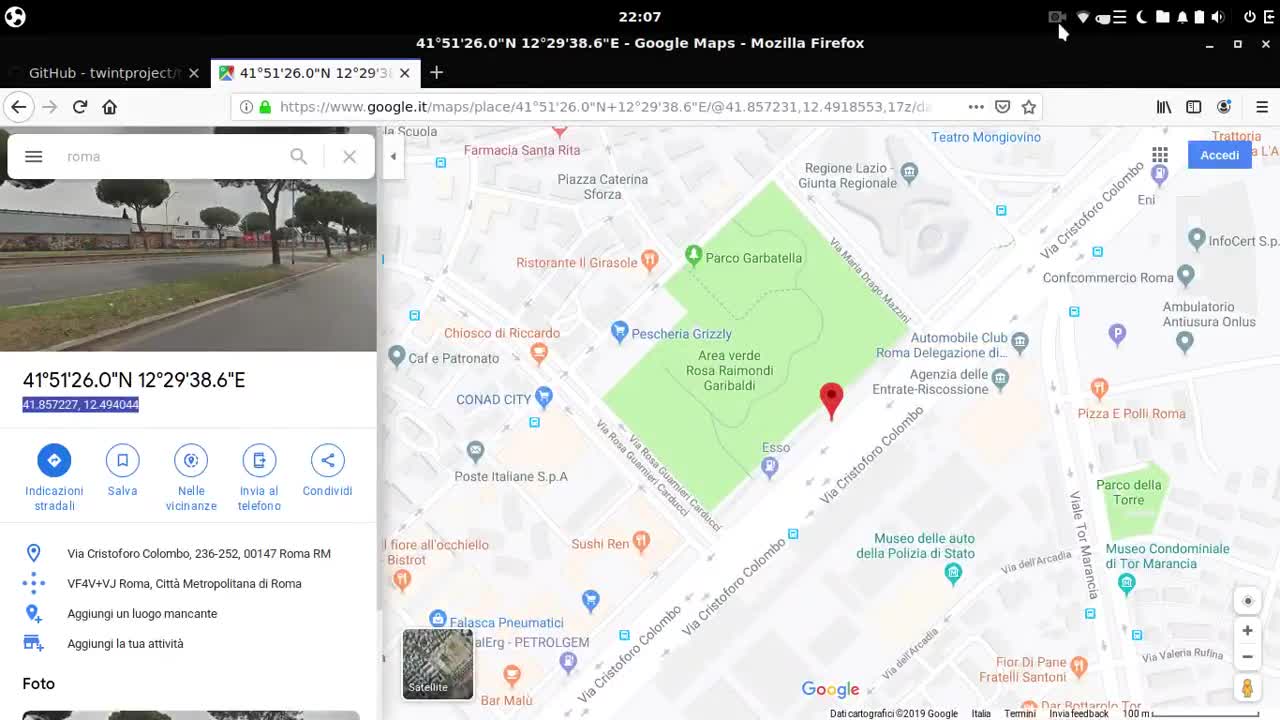
Task: Select the Google Maps coordinates tab
Action: tap(314, 73)
